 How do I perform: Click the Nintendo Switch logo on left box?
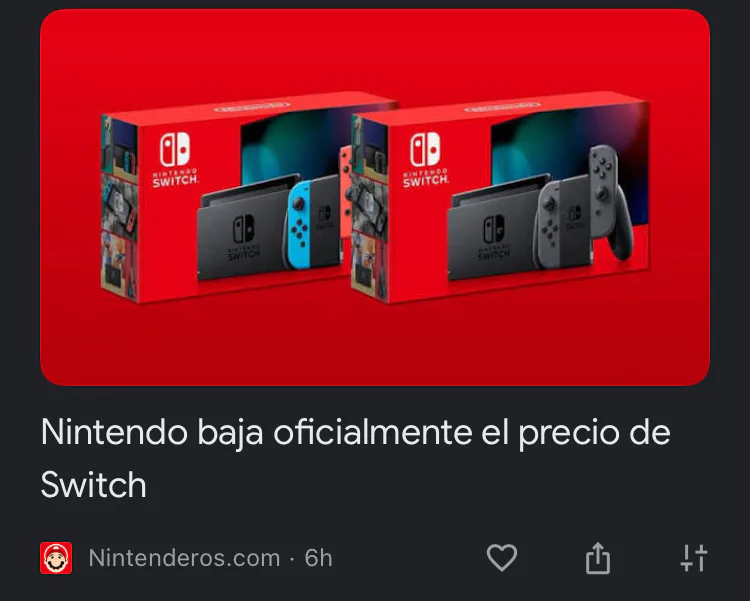(175, 159)
